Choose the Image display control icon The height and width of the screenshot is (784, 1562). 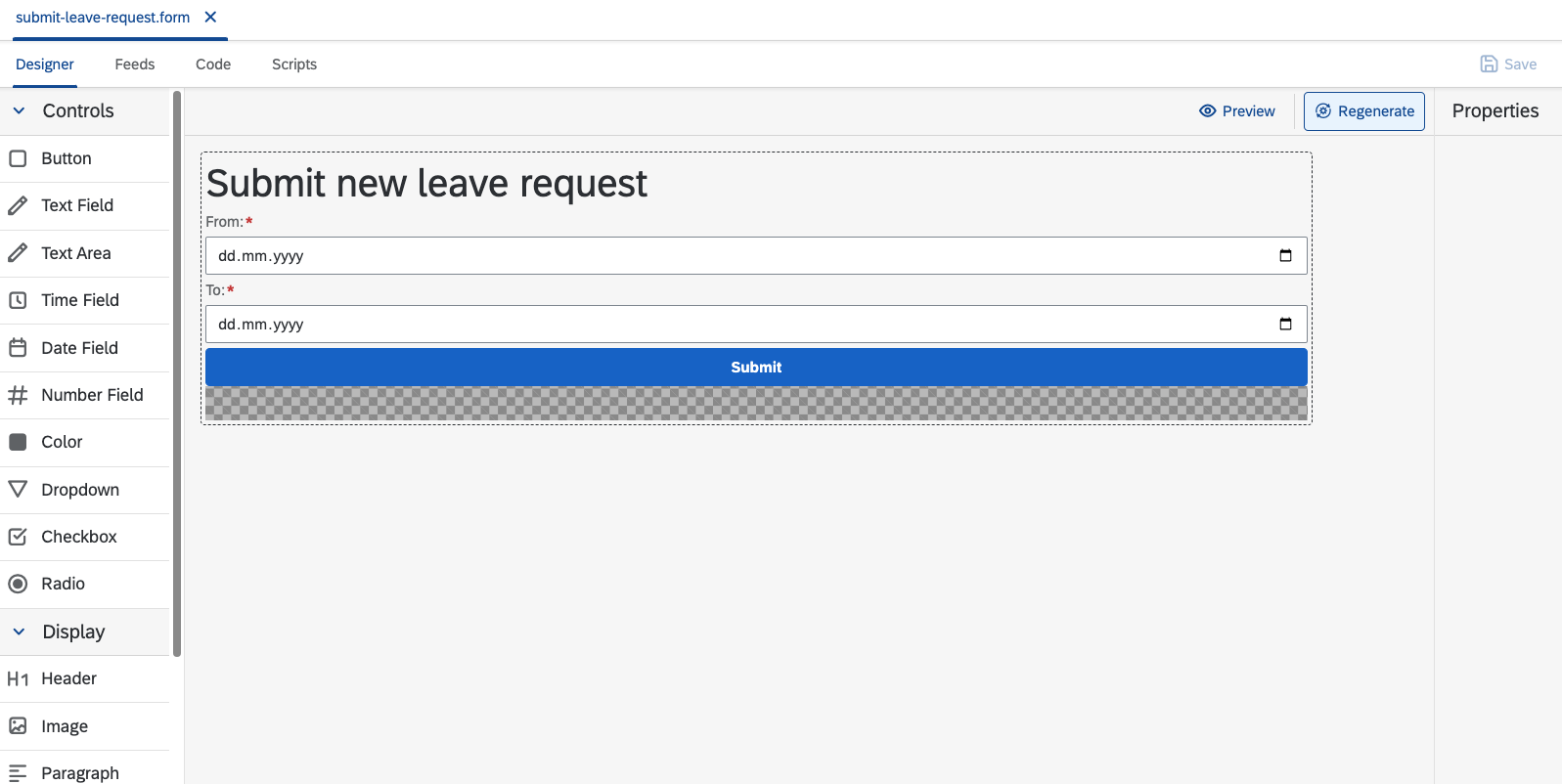(x=18, y=725)
